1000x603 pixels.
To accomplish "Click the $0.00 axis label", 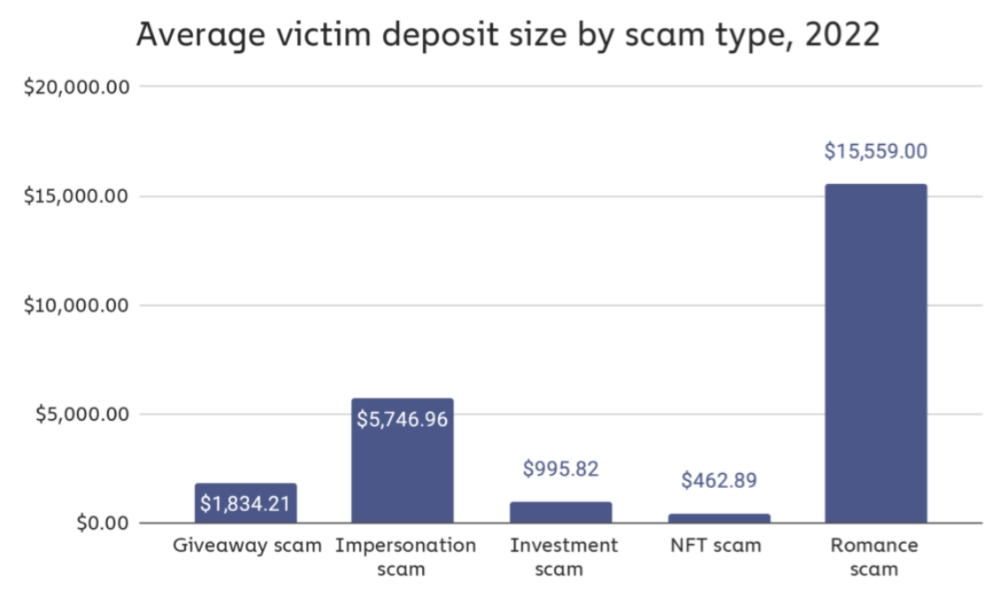I will [103, 523].
